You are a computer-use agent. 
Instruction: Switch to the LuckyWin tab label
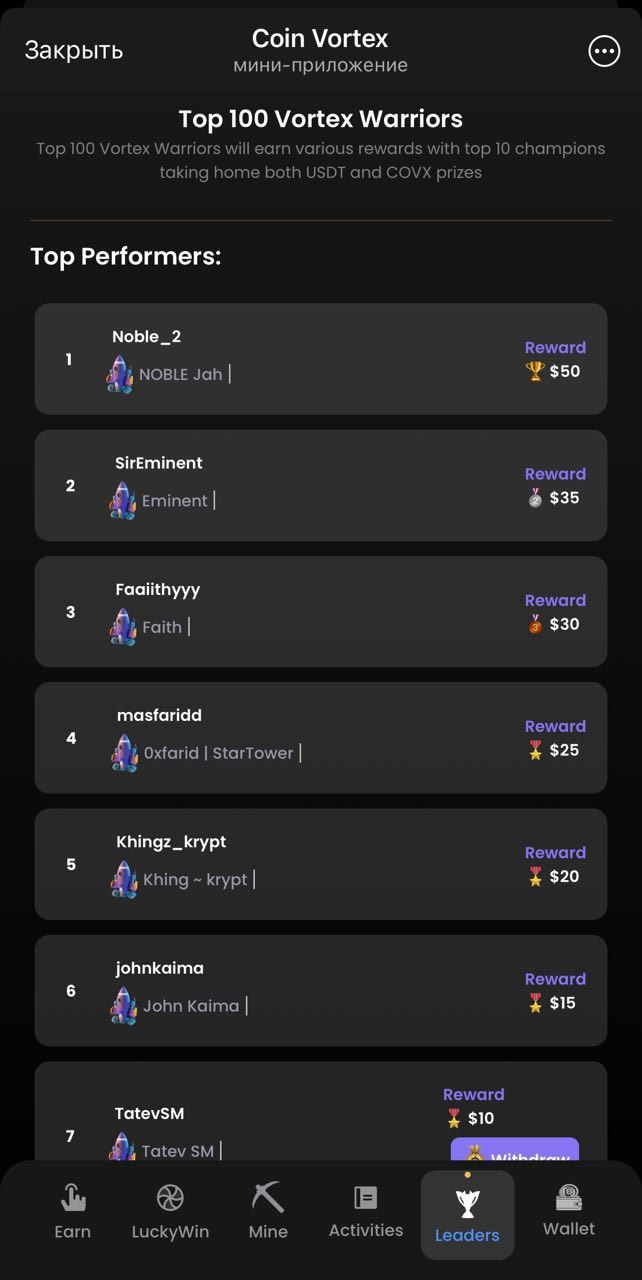pyautogui.click(x=170, y=1232)
